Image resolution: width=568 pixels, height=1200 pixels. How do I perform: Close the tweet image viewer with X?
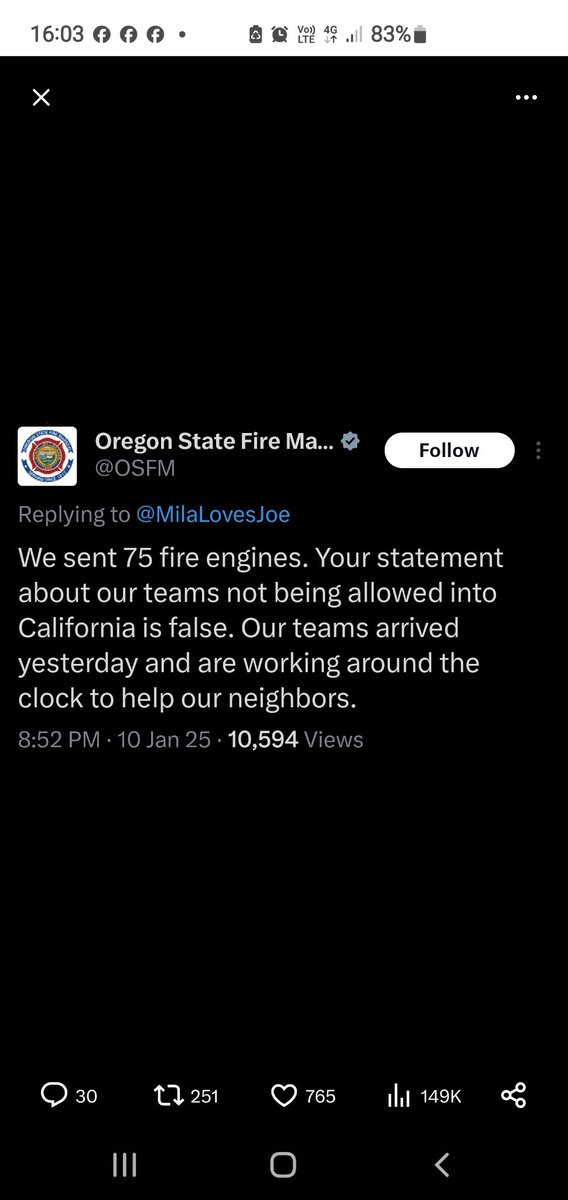(x=41, y=97)
